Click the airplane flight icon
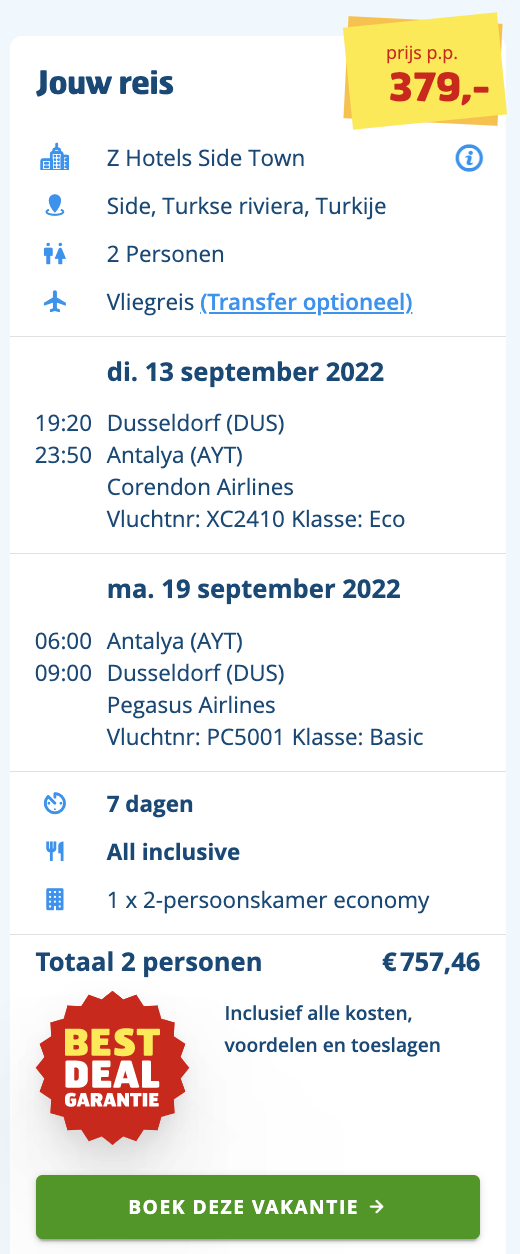520x1254 pixels. pos(55,302)
